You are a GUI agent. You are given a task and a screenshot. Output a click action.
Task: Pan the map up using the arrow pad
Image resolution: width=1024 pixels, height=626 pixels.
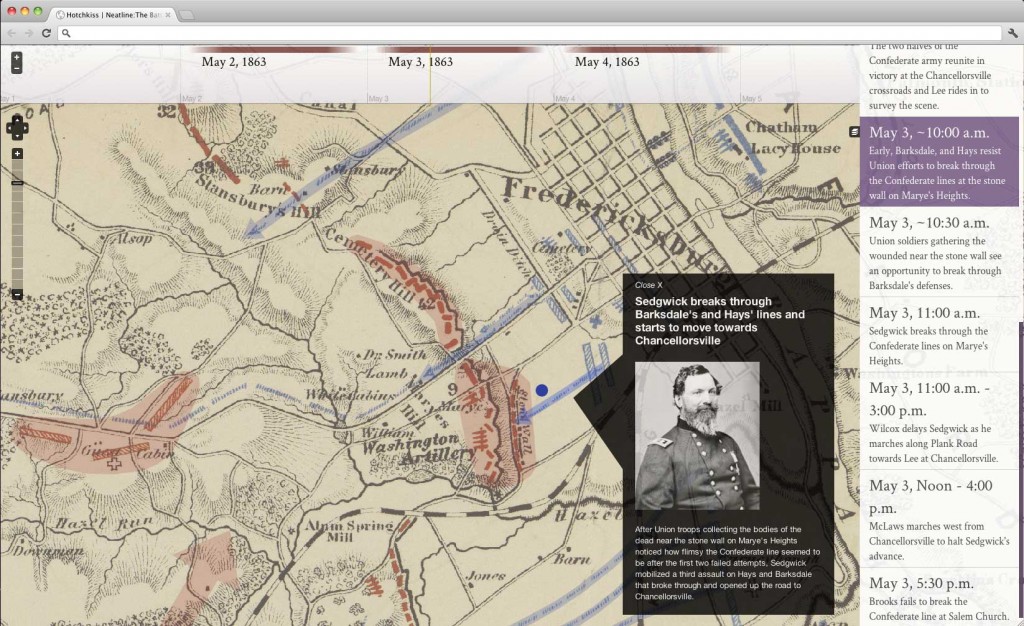click(17, 119)
